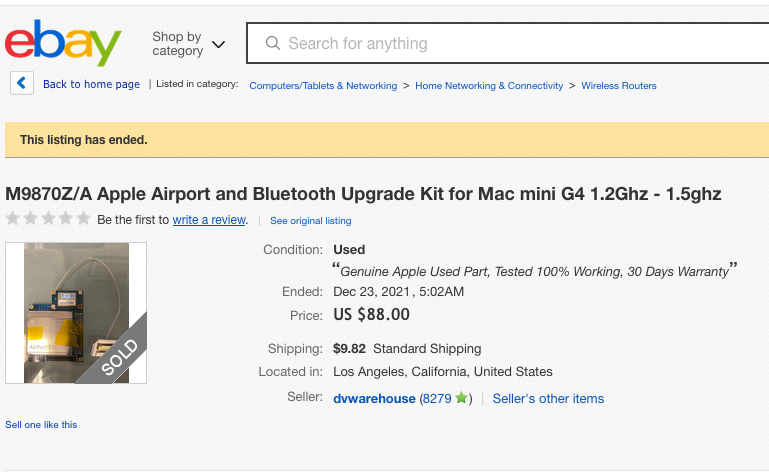Go to Wireless Routers category
769x472 pixels.
[618, 85]
